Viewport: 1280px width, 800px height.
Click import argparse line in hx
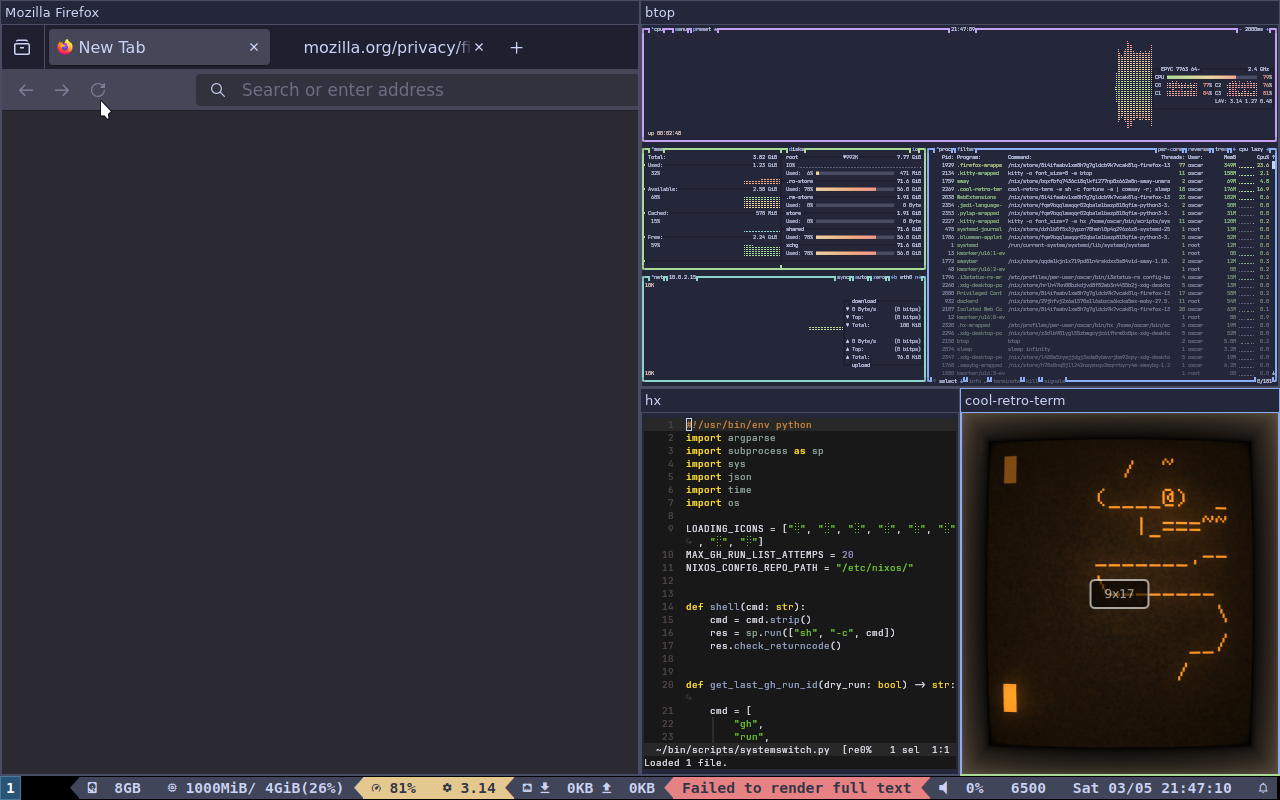pos(730,438)
